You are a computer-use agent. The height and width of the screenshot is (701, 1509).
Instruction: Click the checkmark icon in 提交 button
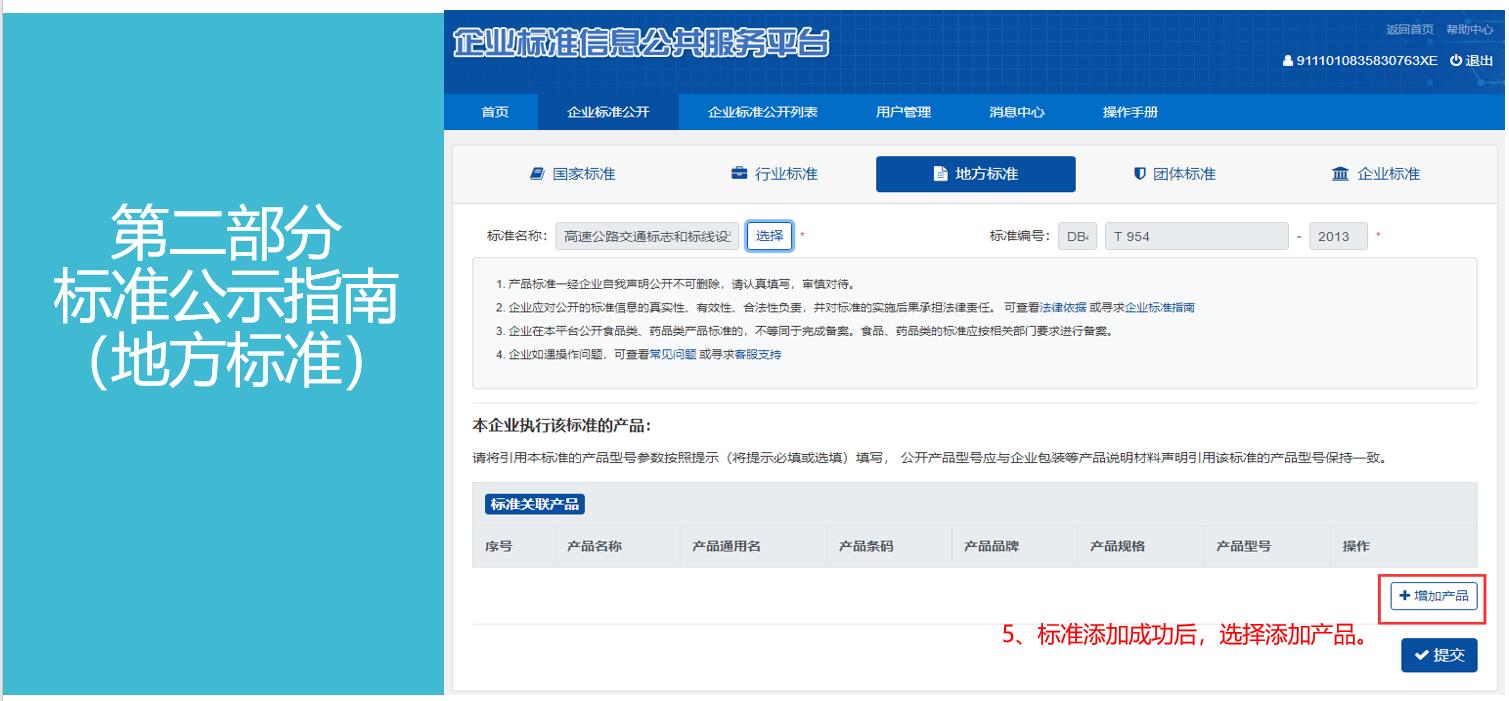(1421, 655)
